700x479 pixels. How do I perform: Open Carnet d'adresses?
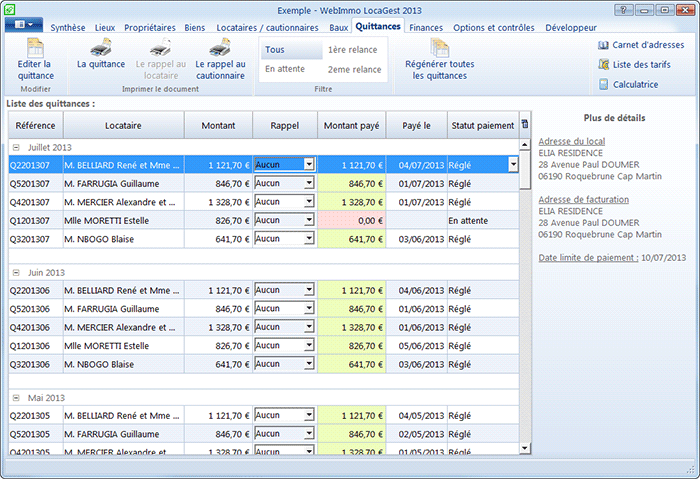(640, 45)
